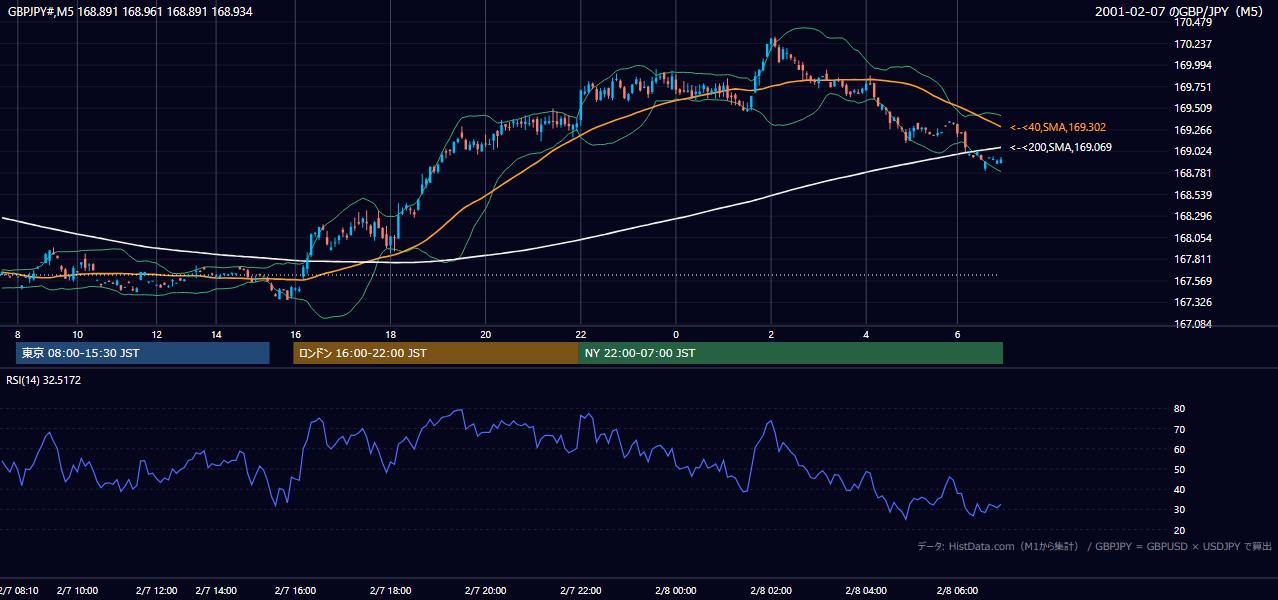Click the bottom time label 2/7 14:00

pos(215,591)
